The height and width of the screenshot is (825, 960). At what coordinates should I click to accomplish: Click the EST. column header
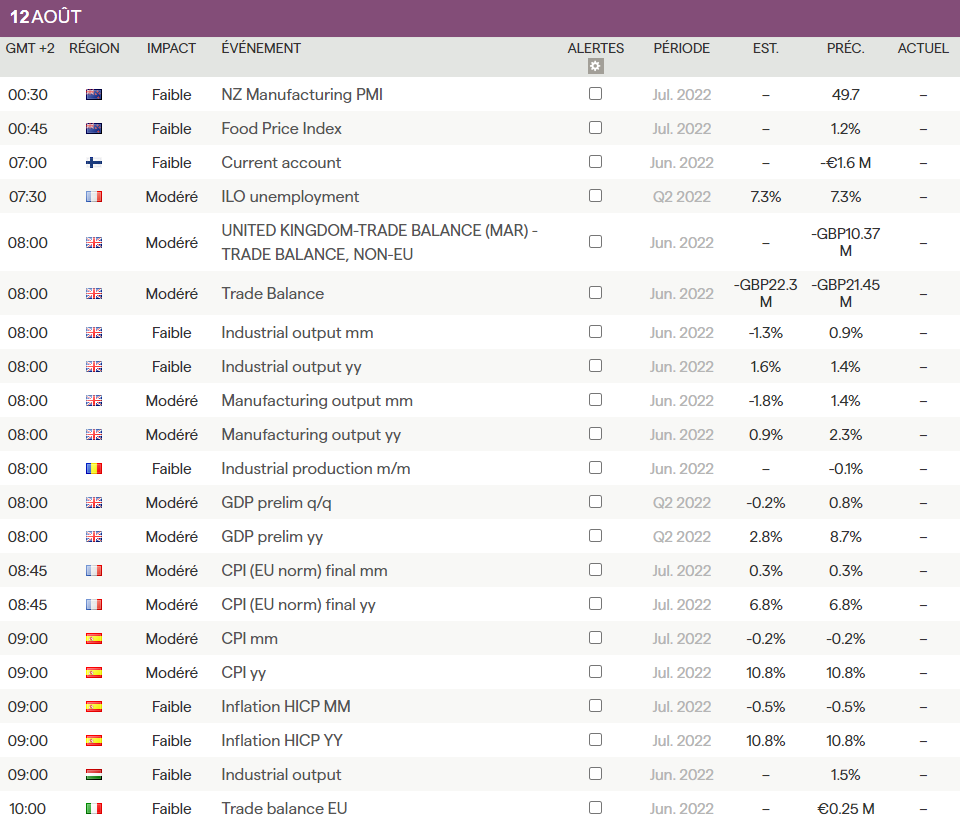tap(766, 48)
